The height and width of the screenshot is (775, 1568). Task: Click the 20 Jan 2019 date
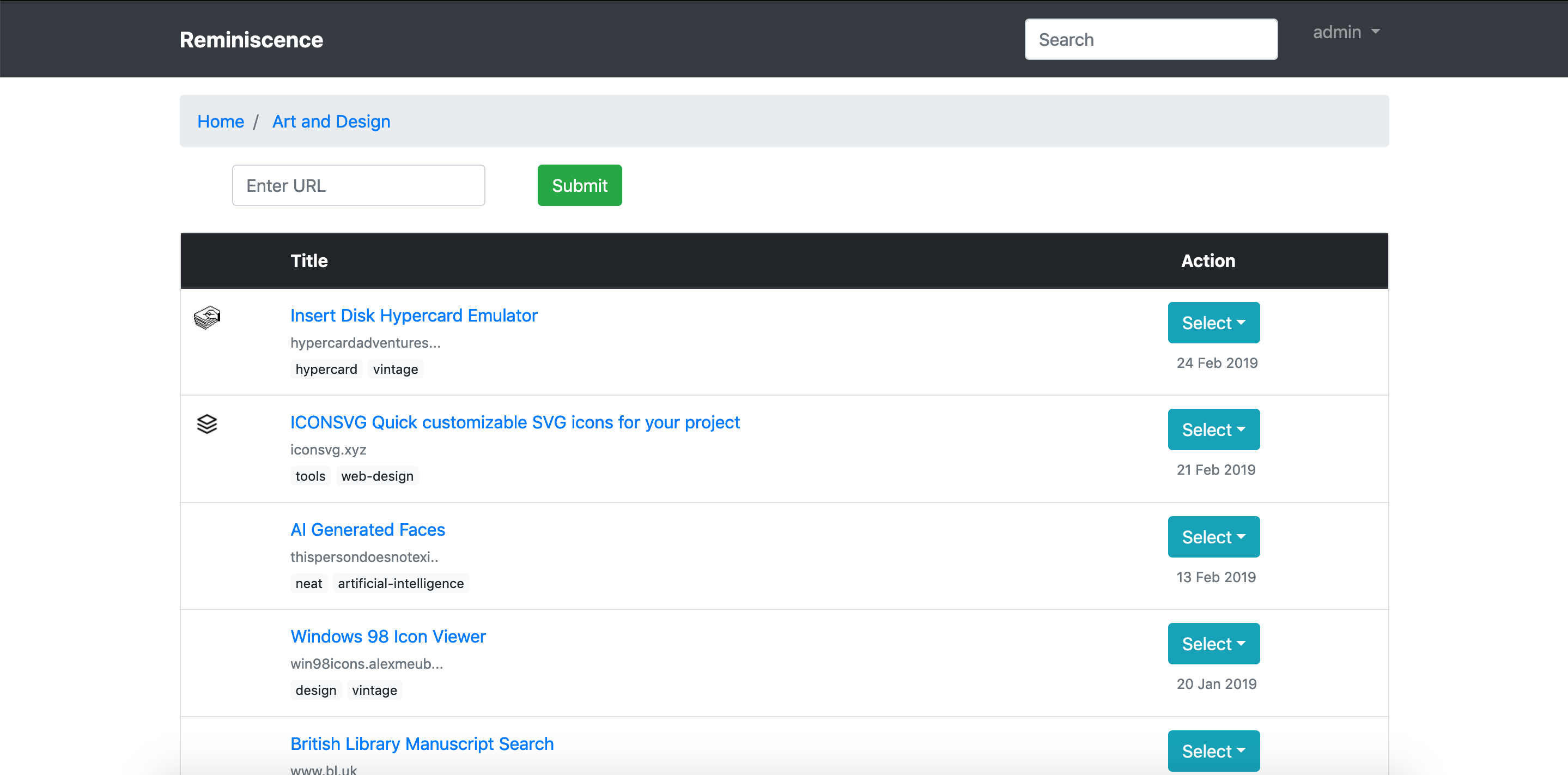pos(1216,683)
